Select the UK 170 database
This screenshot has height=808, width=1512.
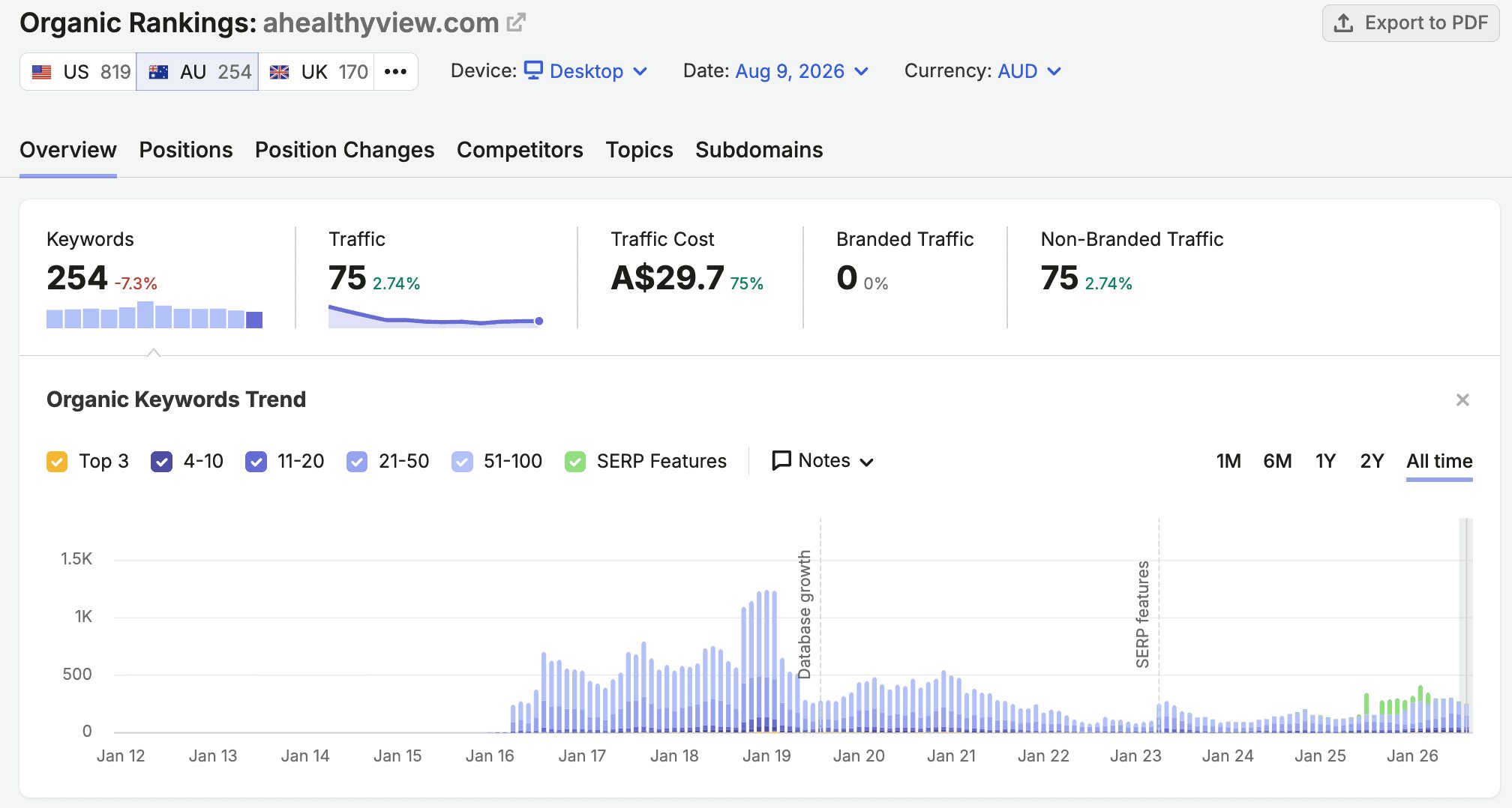tap(316, 72)
